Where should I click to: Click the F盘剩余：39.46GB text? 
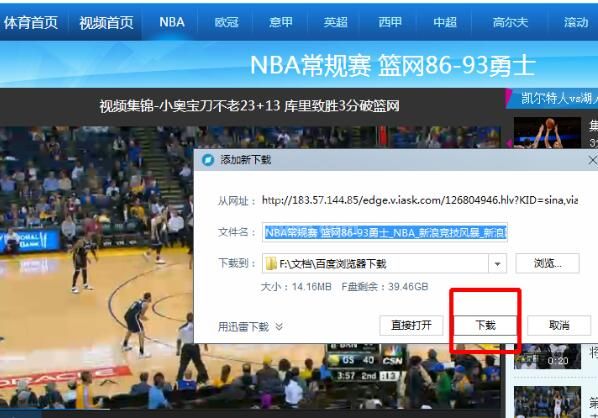[384, 286]
